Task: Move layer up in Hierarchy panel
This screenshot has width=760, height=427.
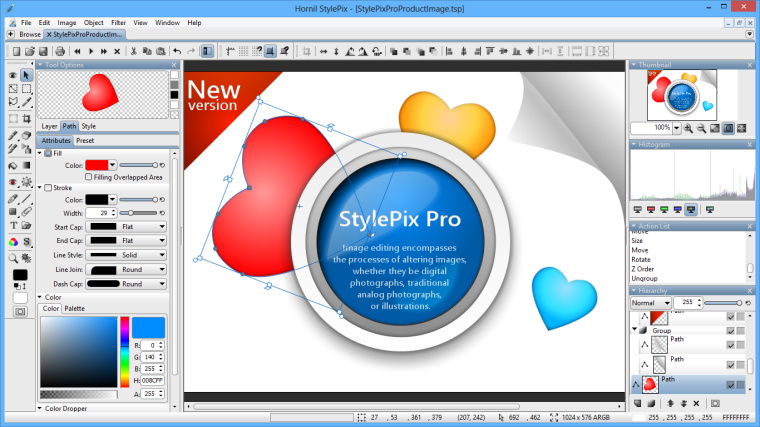Action: 670,403
